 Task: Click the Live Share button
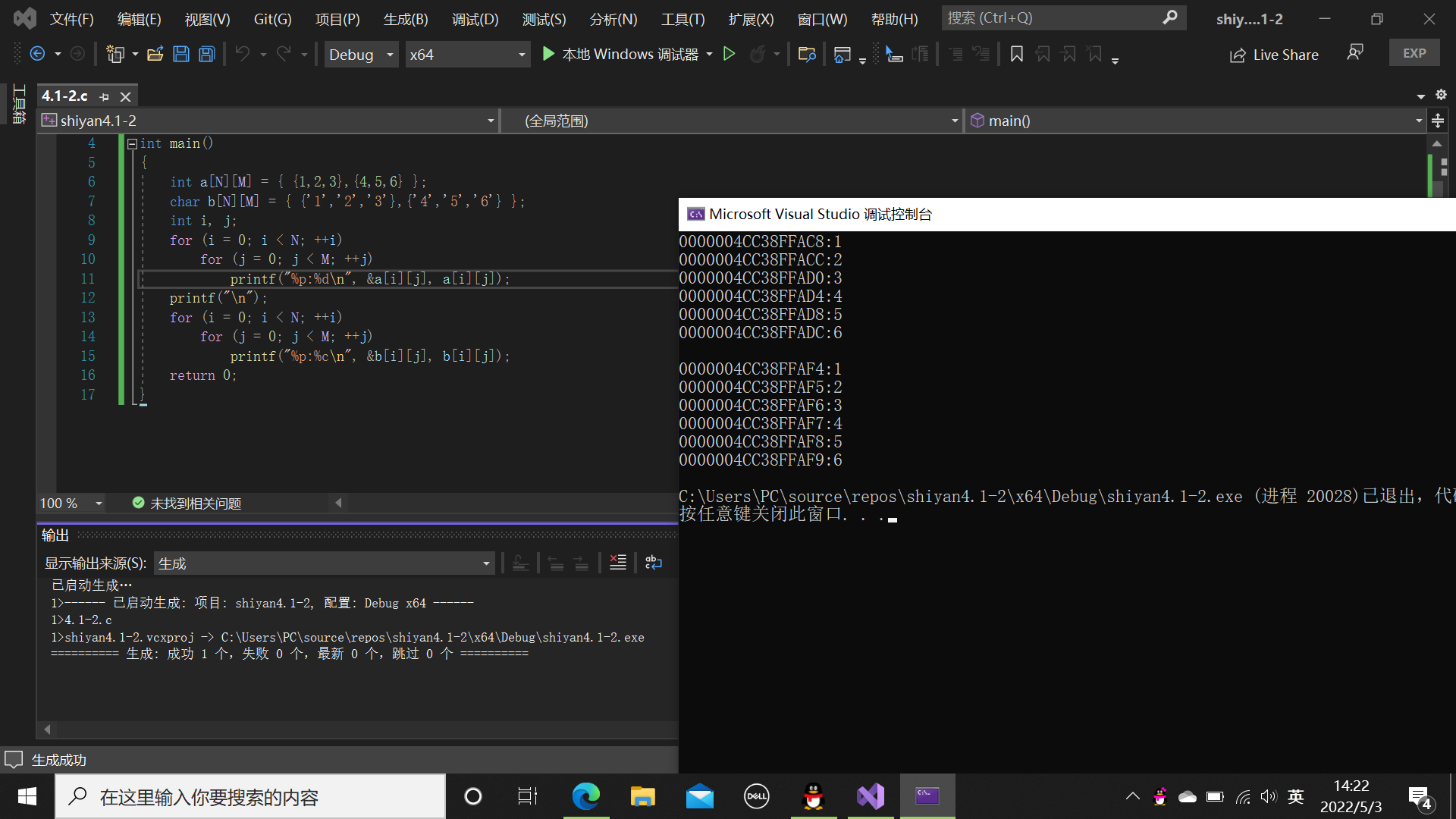click(1274, 55)
